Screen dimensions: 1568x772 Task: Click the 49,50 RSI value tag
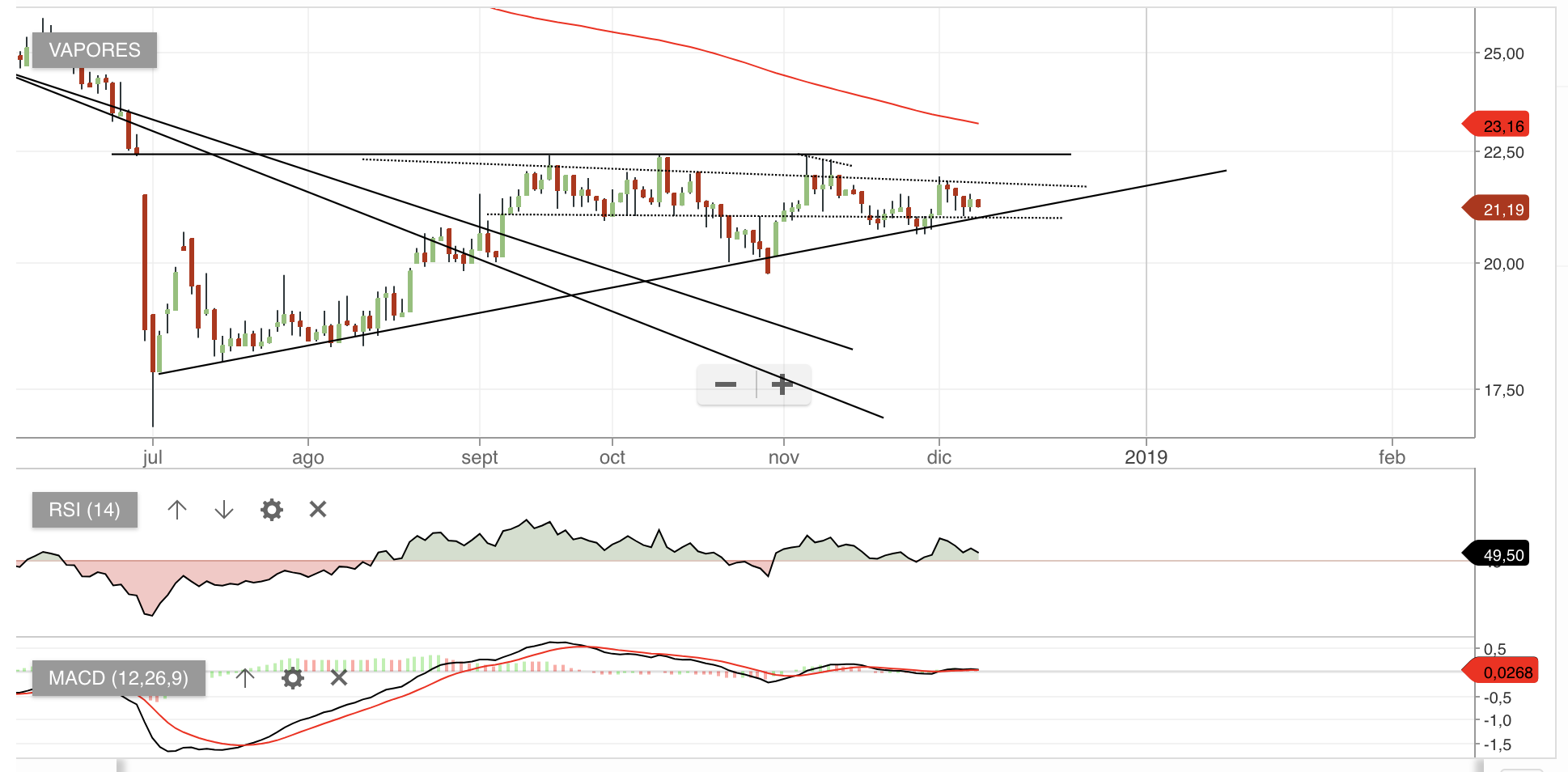(x=1496, y=555)
